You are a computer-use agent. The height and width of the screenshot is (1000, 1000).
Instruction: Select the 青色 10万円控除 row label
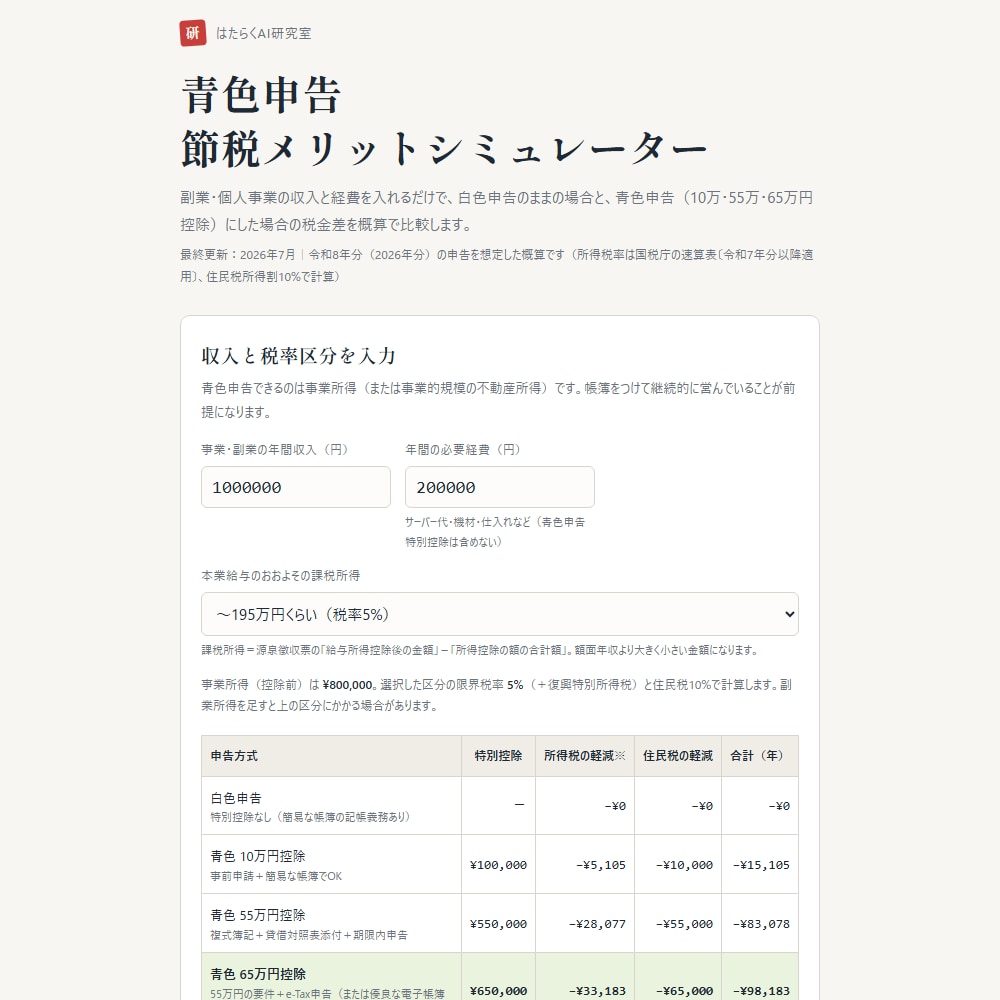tap(258, 856)
